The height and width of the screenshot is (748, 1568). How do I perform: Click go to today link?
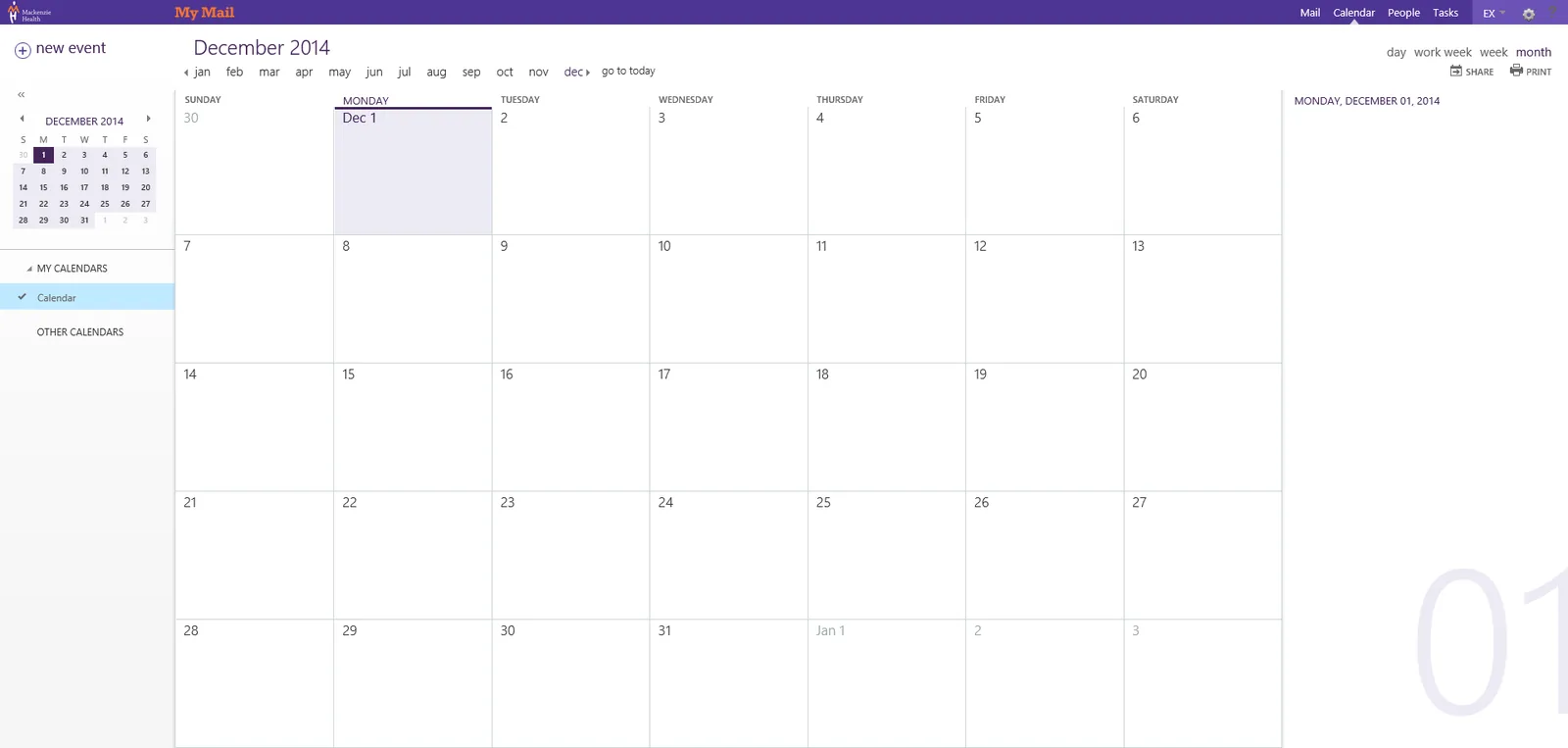point(628,72)
